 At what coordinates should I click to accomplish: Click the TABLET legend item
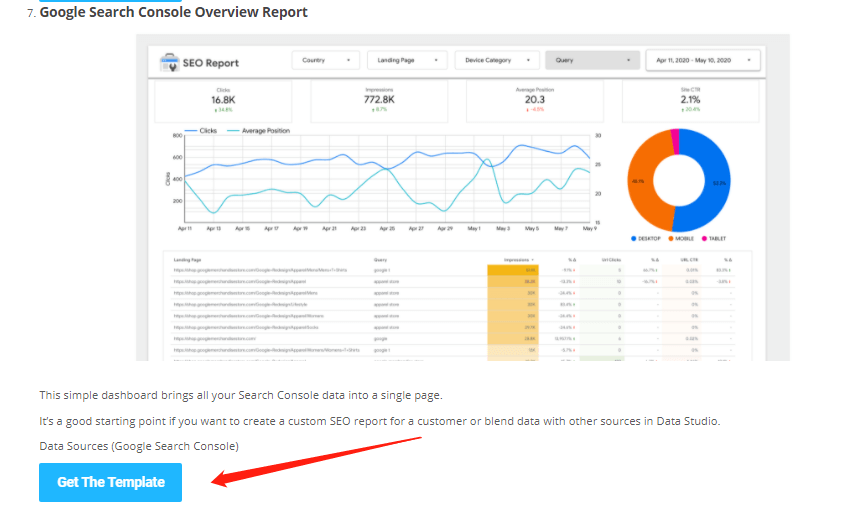pyautogui.click(x=714, y=239)
